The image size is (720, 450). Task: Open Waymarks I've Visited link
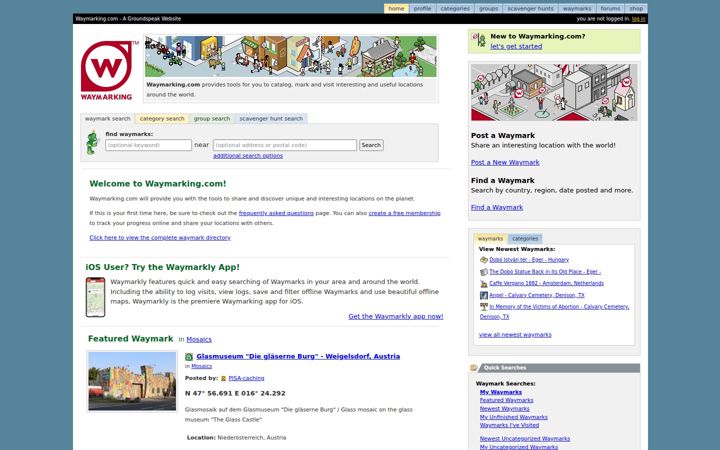pyautogui.click(x=509, y=425)
